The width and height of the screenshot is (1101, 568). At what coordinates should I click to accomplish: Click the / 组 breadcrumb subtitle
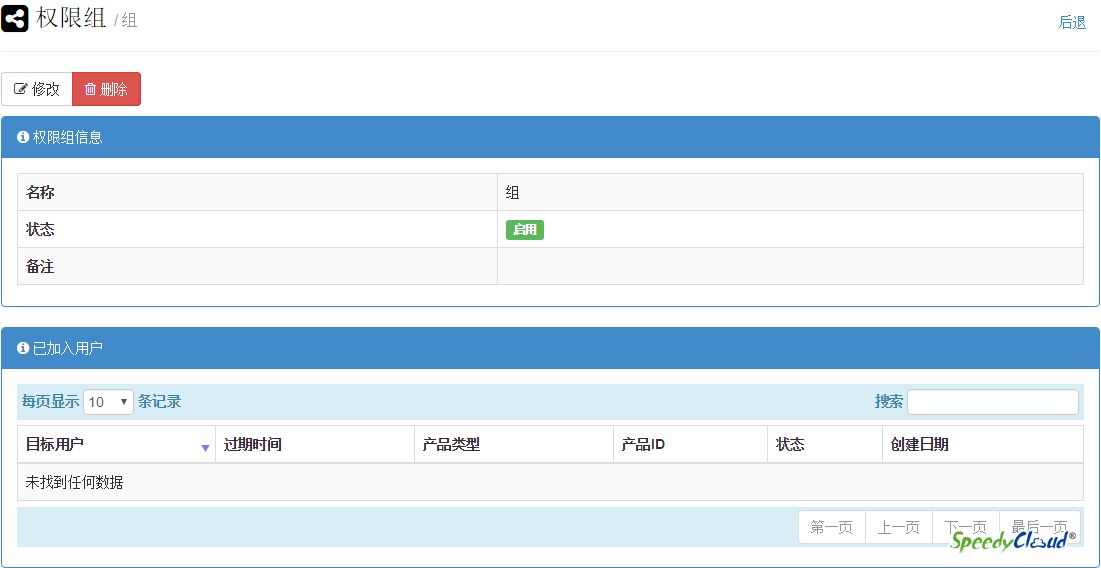coord(126,20)
